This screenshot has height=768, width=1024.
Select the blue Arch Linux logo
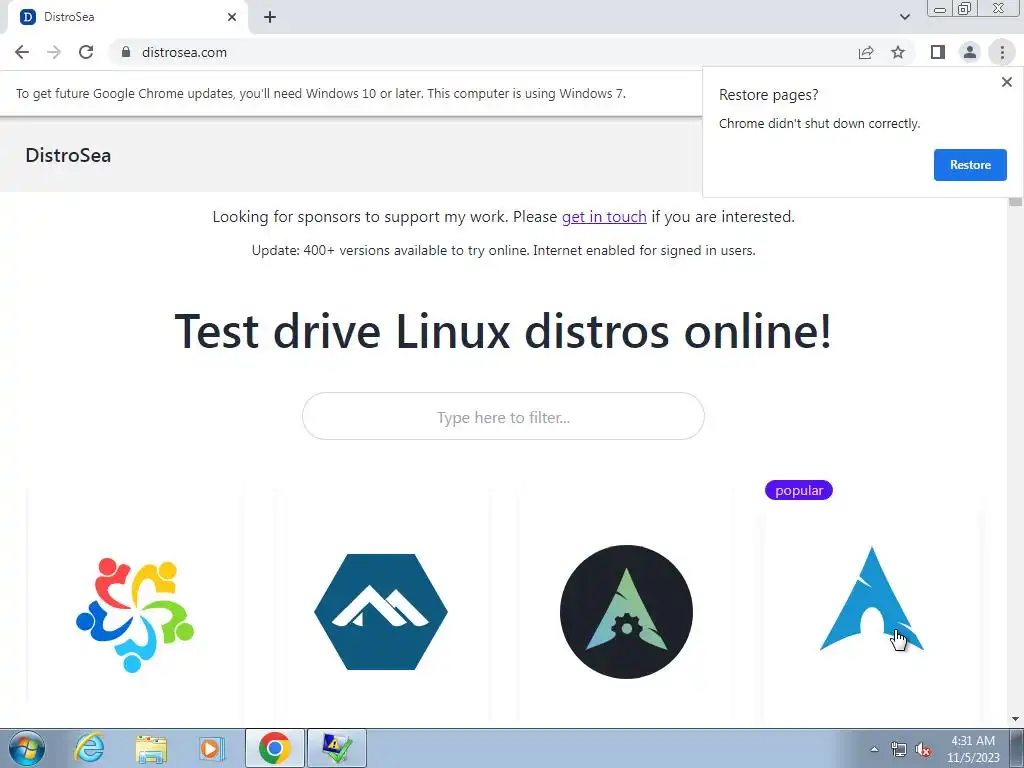pos(871,600)
